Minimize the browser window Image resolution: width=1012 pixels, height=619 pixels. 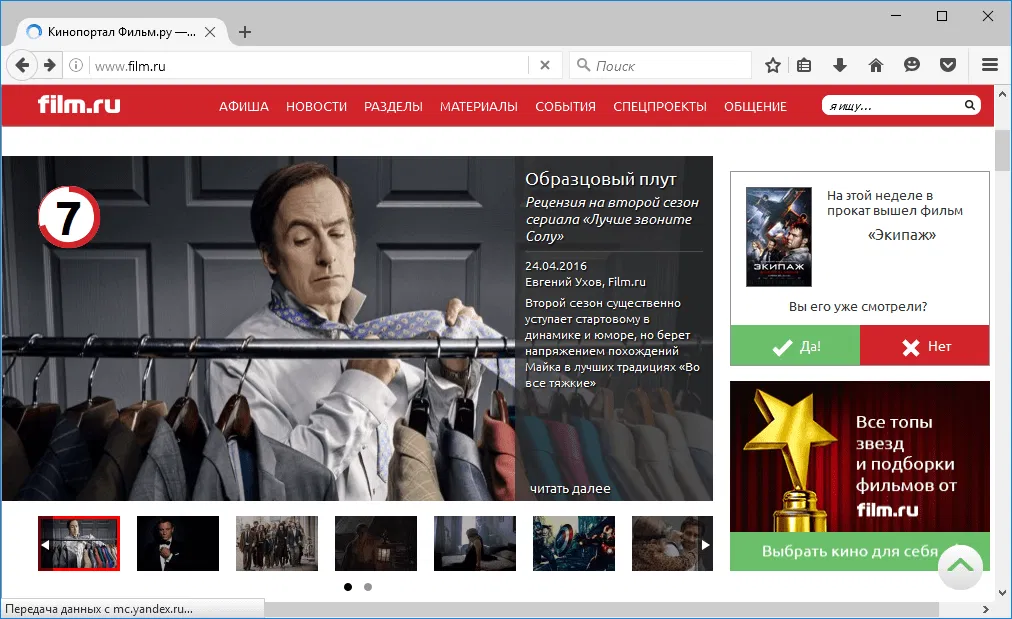coord(896,15)
